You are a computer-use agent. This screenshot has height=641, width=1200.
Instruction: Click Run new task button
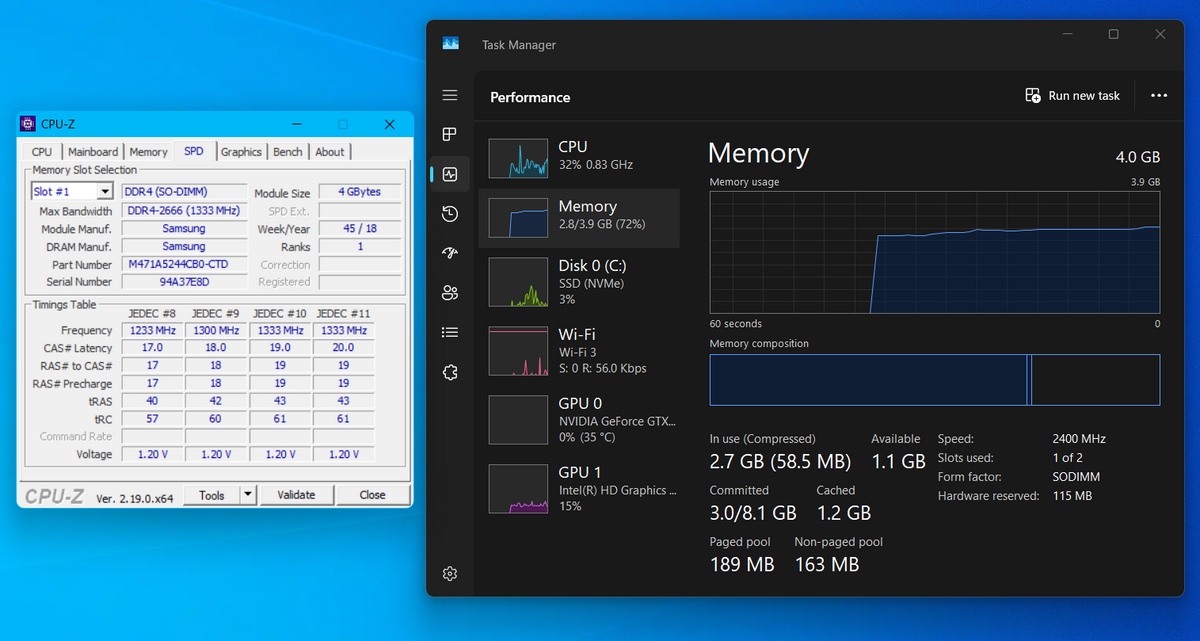point(1073,96)
